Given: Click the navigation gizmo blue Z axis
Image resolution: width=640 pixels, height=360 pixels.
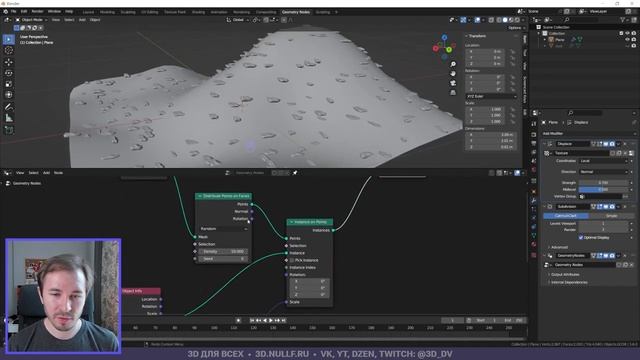Looking at the screenshot, I should 444,38.
